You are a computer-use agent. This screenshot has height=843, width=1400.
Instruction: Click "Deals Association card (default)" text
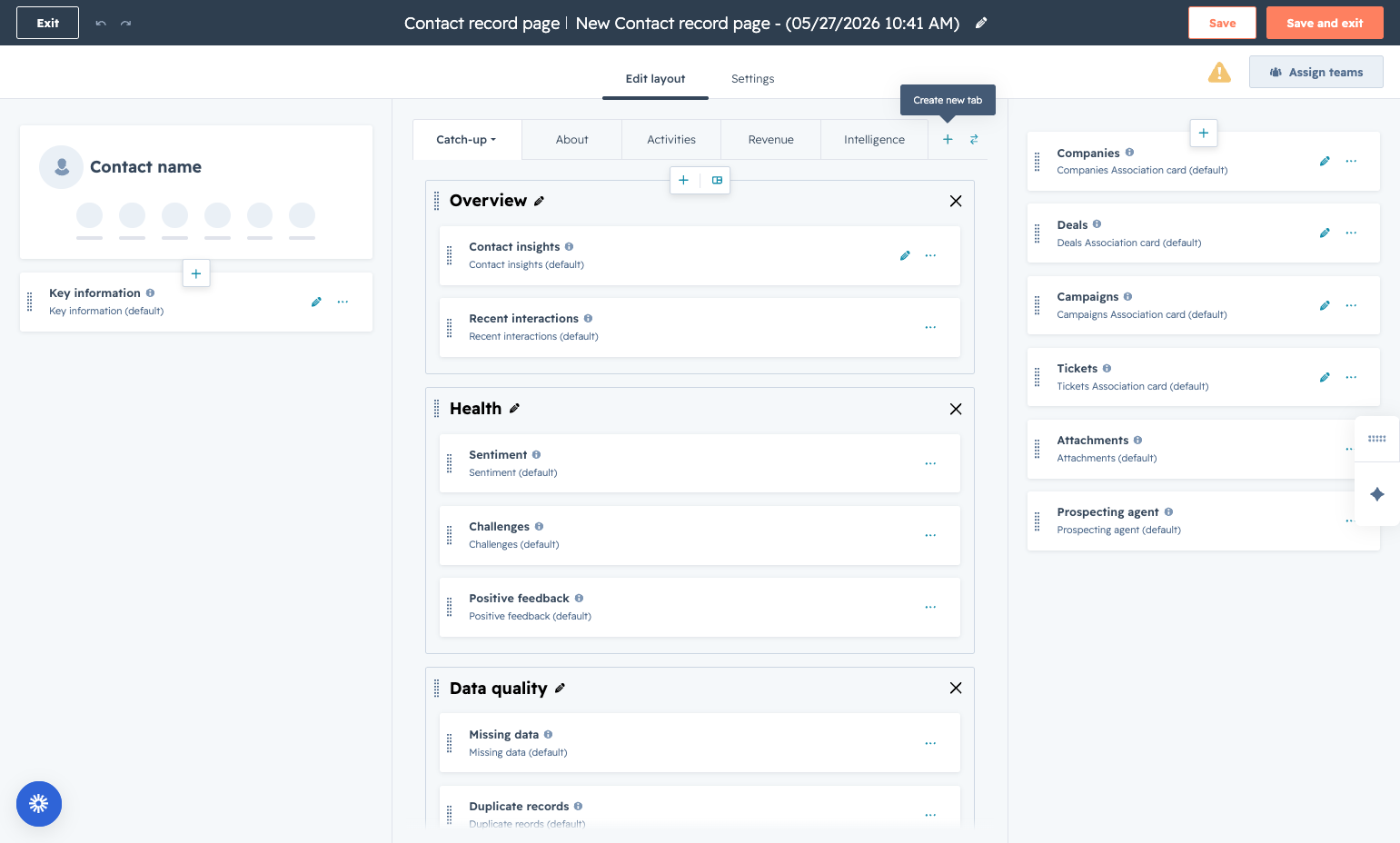coord(1129,243)
